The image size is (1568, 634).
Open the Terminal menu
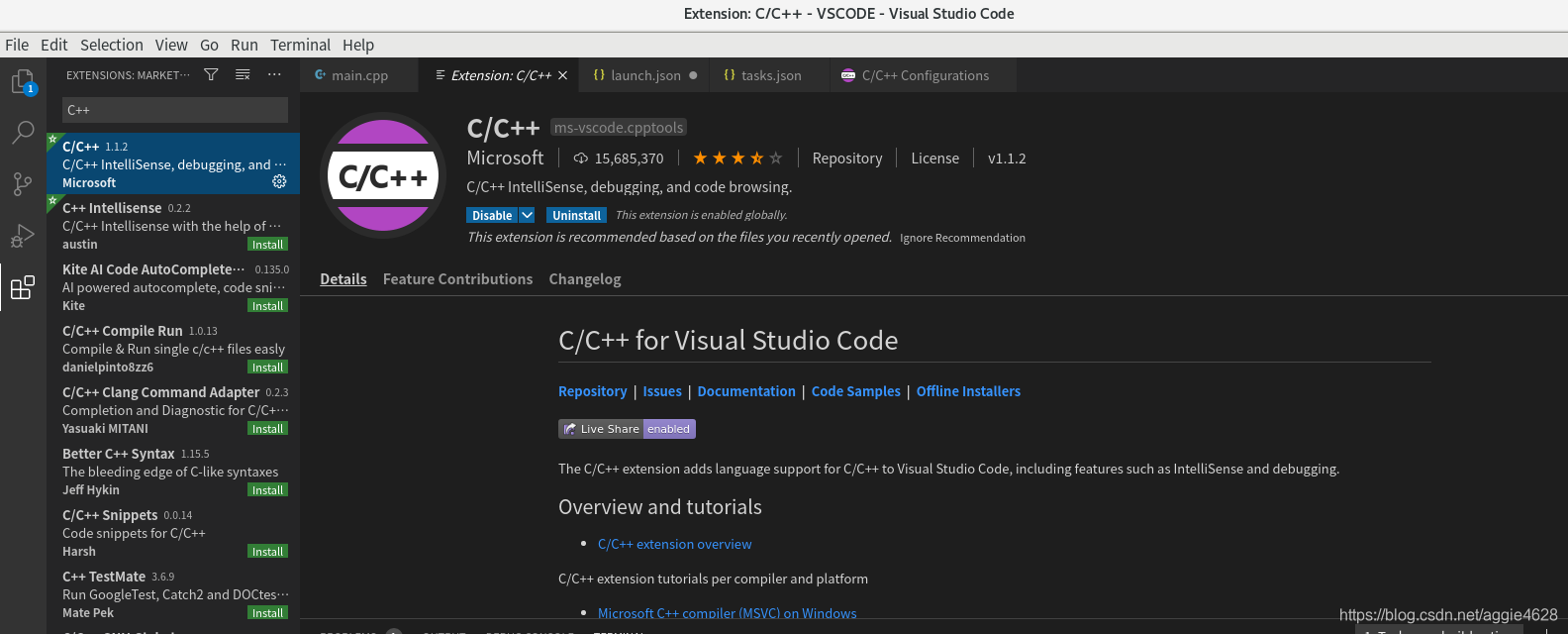(x=300, y=45)
